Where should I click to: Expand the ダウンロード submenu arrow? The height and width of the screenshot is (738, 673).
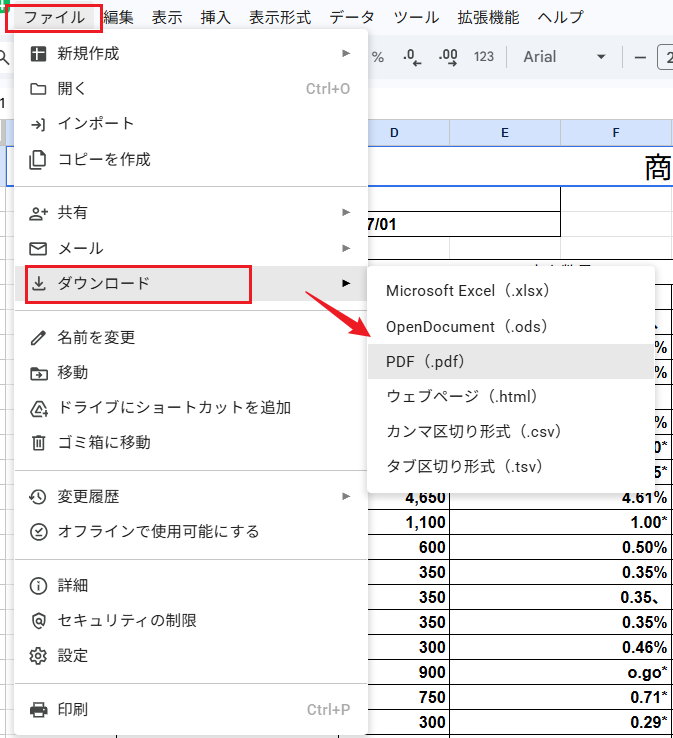[x=346, y=283]
